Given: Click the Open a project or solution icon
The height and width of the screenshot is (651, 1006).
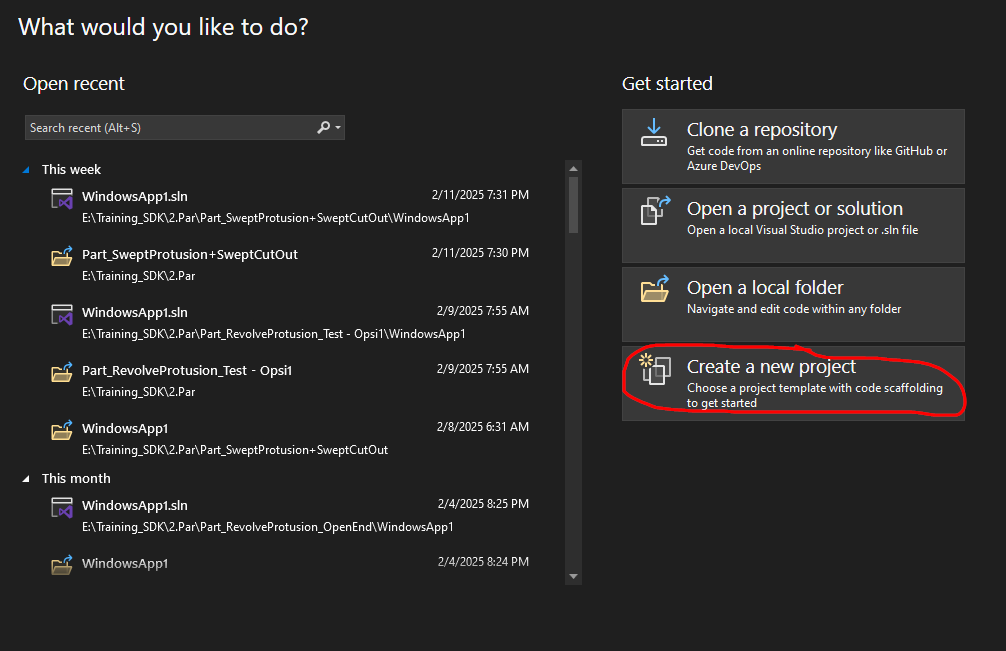Looking at the screenshot, I should click(654, 211).
